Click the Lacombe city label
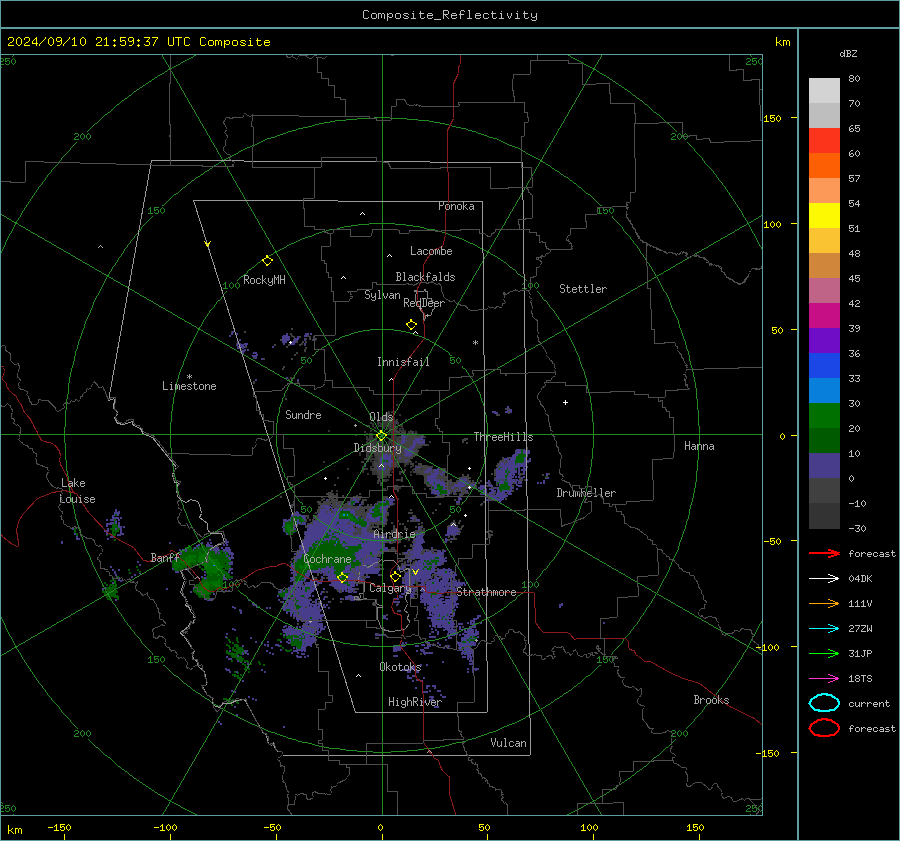 [x=430, y=251]
